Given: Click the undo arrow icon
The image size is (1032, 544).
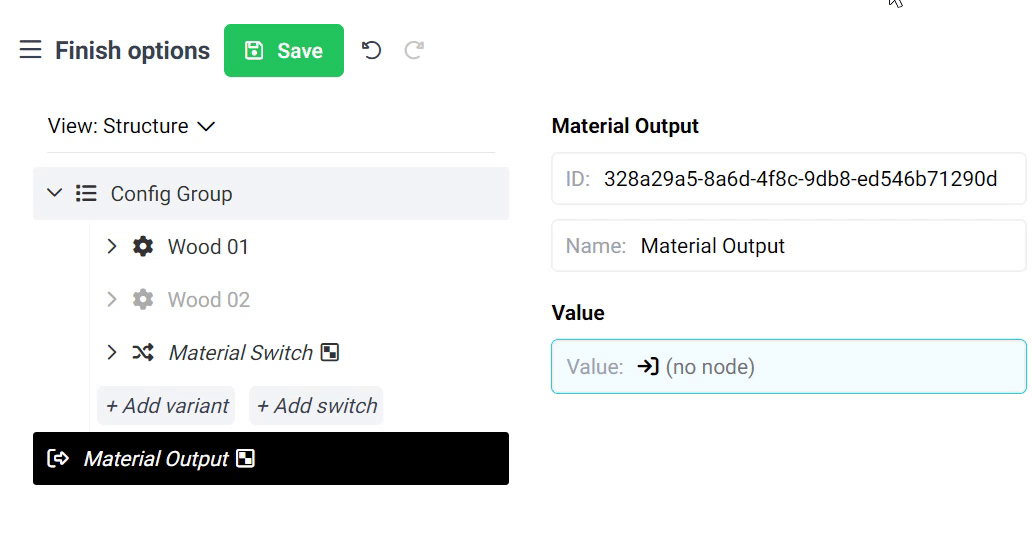Looking at the screenshot, I should pos(372,50).
